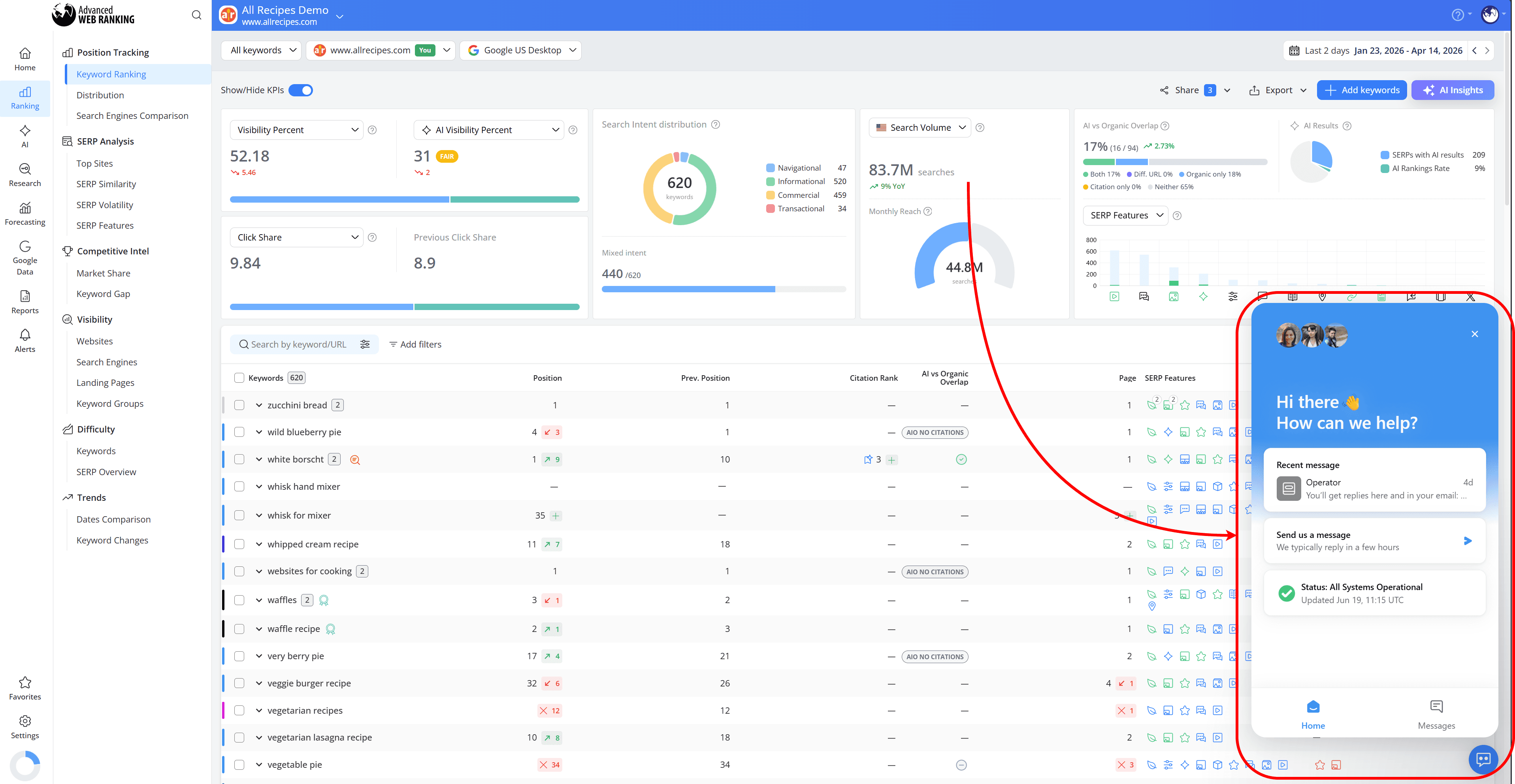The image size is (1515, 784).
Task: Open the AI Visibility Percent dropdown
Action: click(x=489, y=130)
